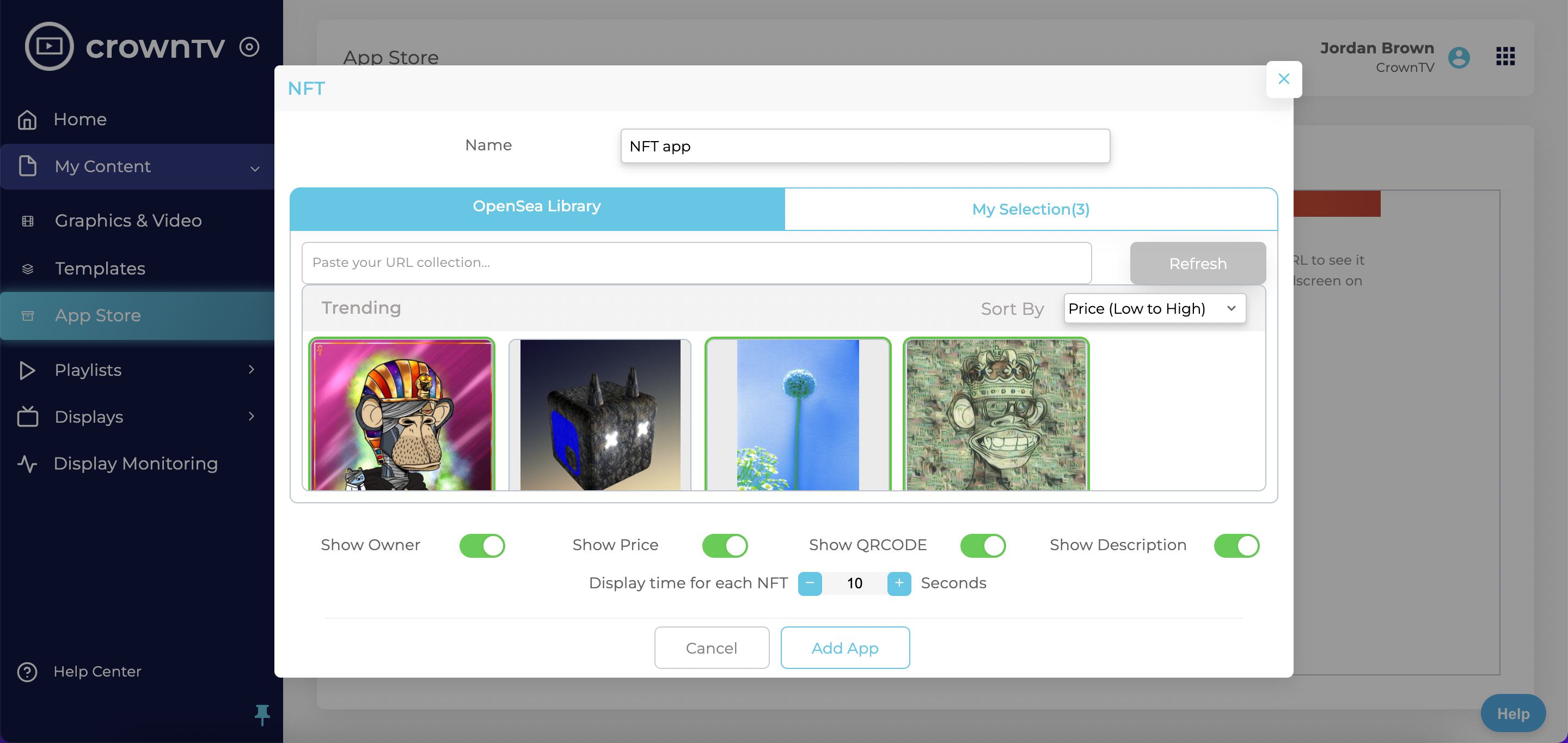Click the CrownTV wordmark text
The height and width of the screenshot is (743, 1568).
point(155,47)
